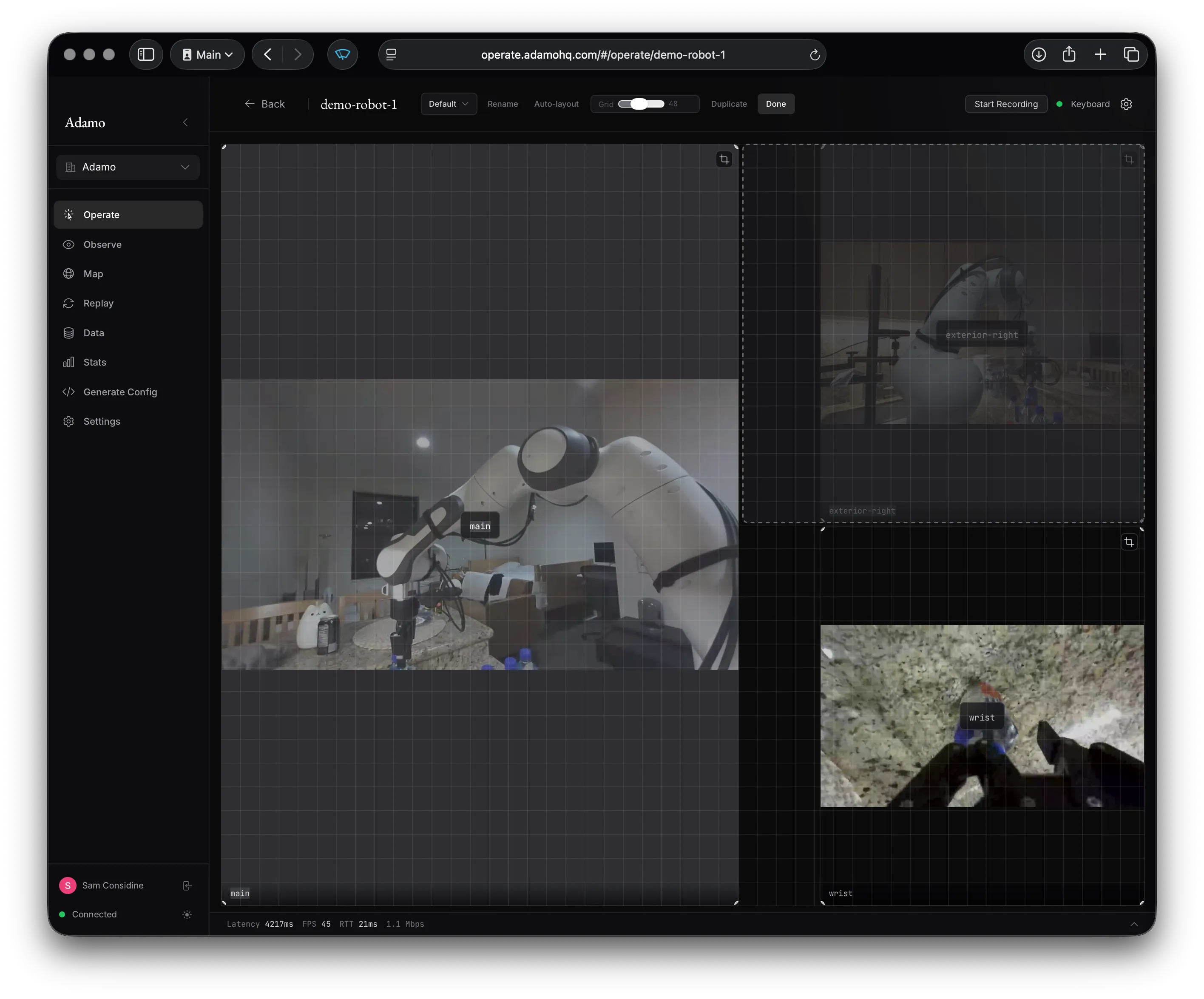Open the Data page
This screenshot has height=999, width=1204.
[128, 332]
